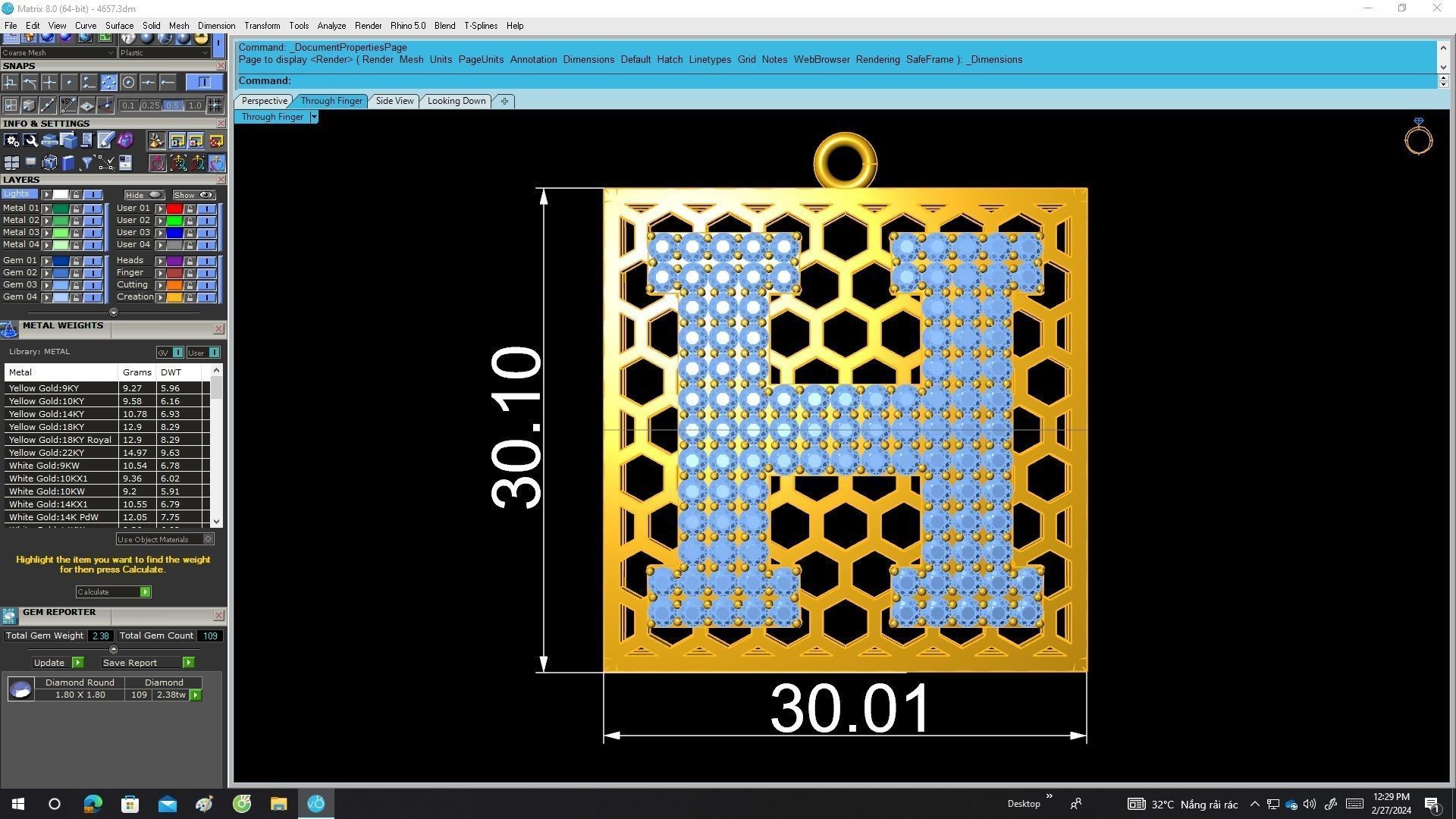Open the T-Splines menu
Screen dimensions: 1456x819
481,26
